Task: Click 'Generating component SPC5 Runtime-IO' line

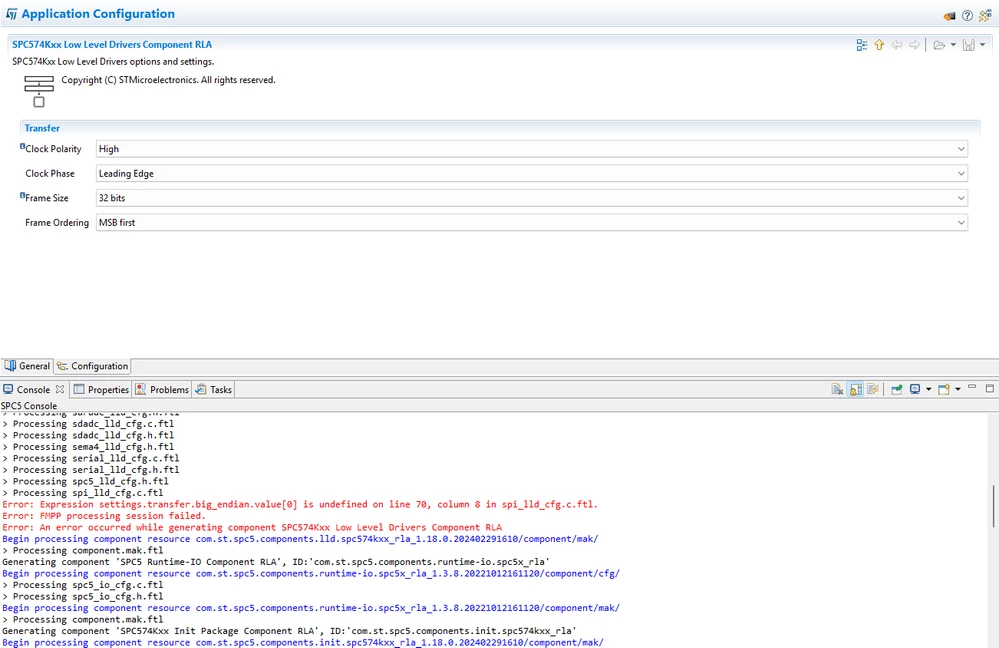Action: [276, 562]
